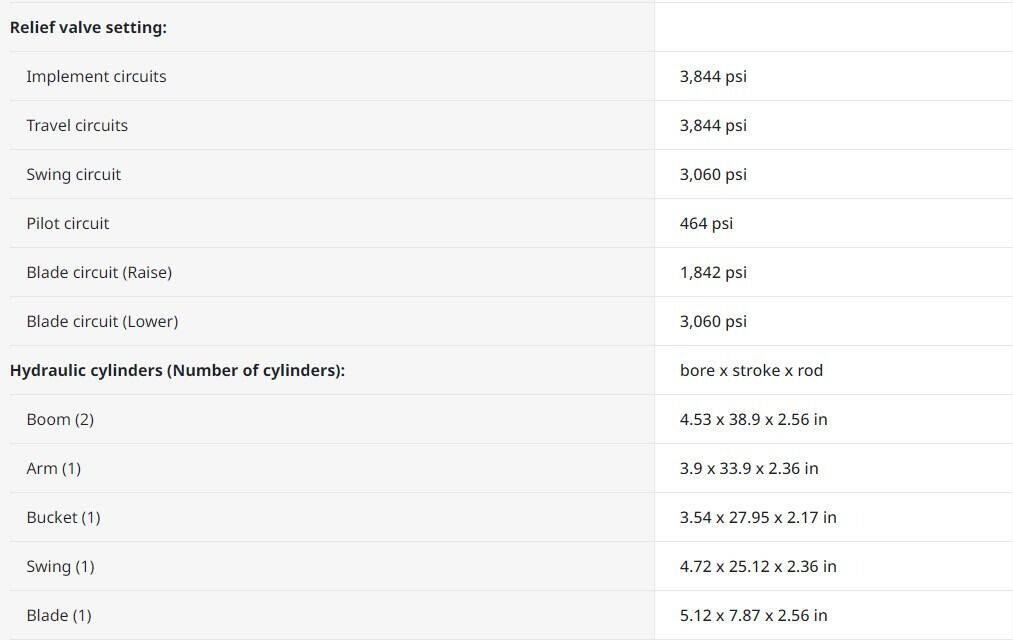1013x640 pixels.
Task: Select the "bore x stroke x rod" text
Action: tap(751, 370)
